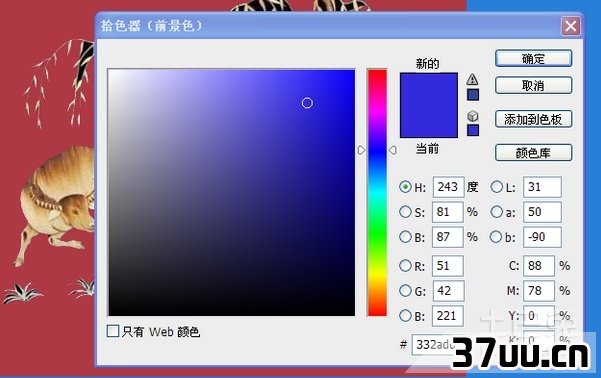The width and height of the screenshot is (601, 378).
Task: Select the R red radio button
Action: click(405, 266)
